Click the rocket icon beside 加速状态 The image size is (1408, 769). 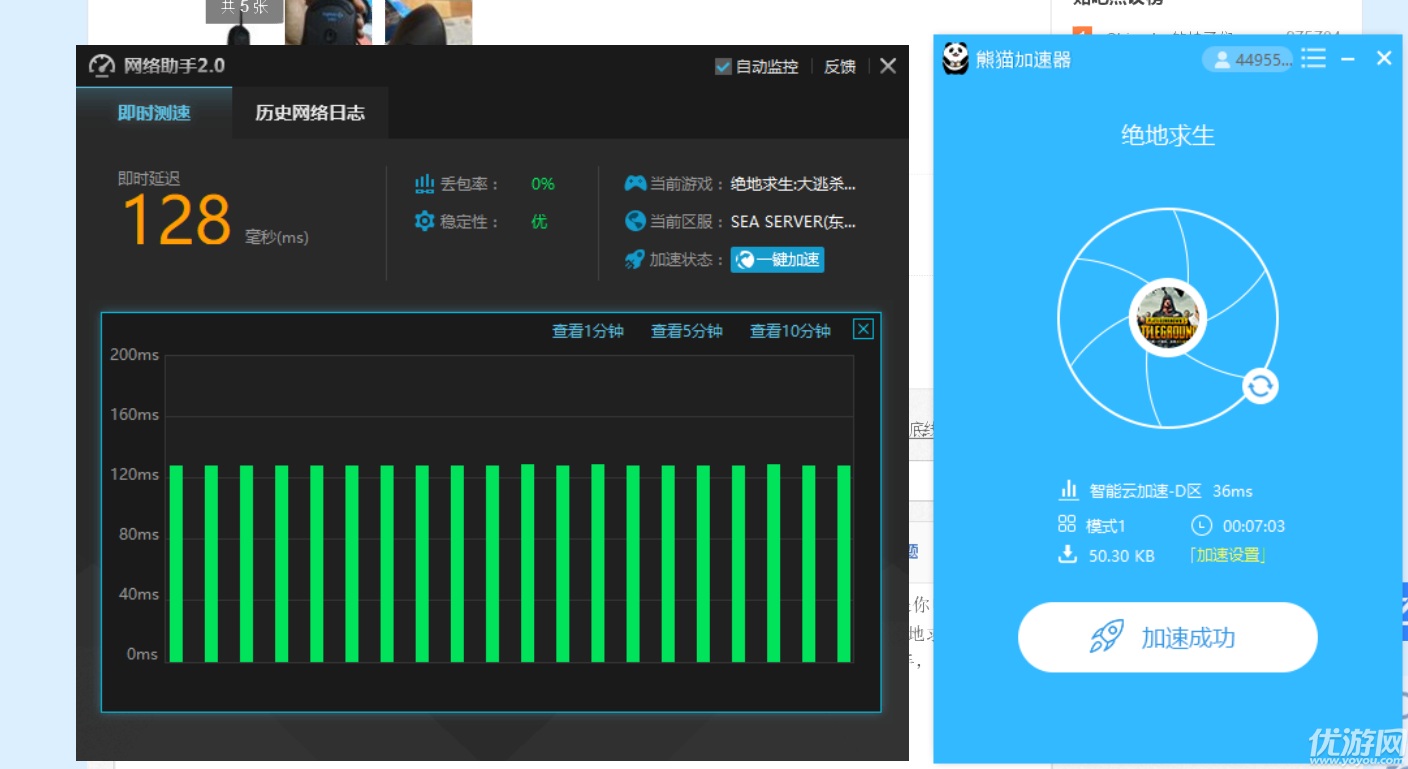635,260
